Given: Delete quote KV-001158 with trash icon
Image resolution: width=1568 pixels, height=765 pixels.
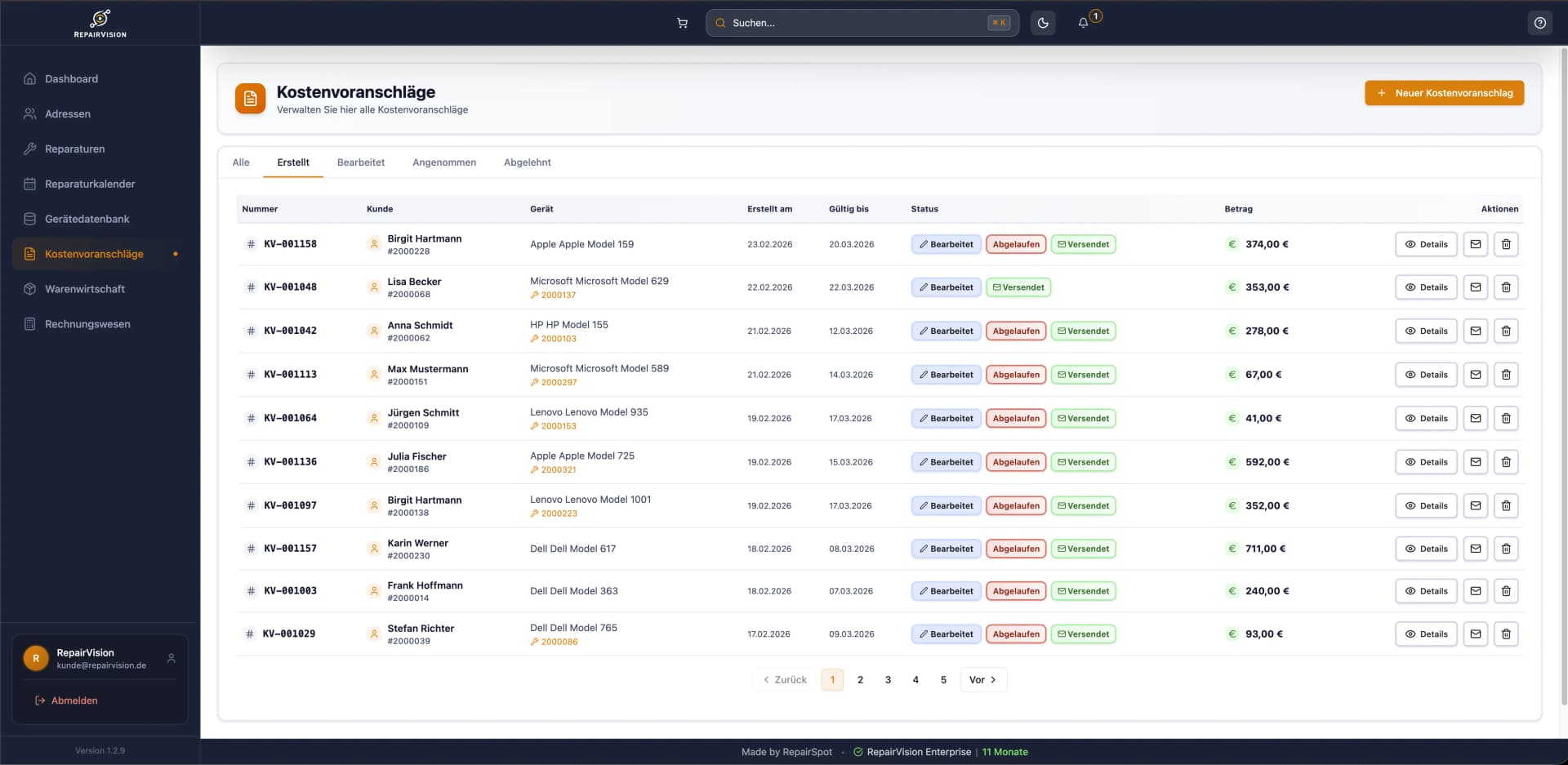Looking at the screenshot, I should tap(1506, 244).
